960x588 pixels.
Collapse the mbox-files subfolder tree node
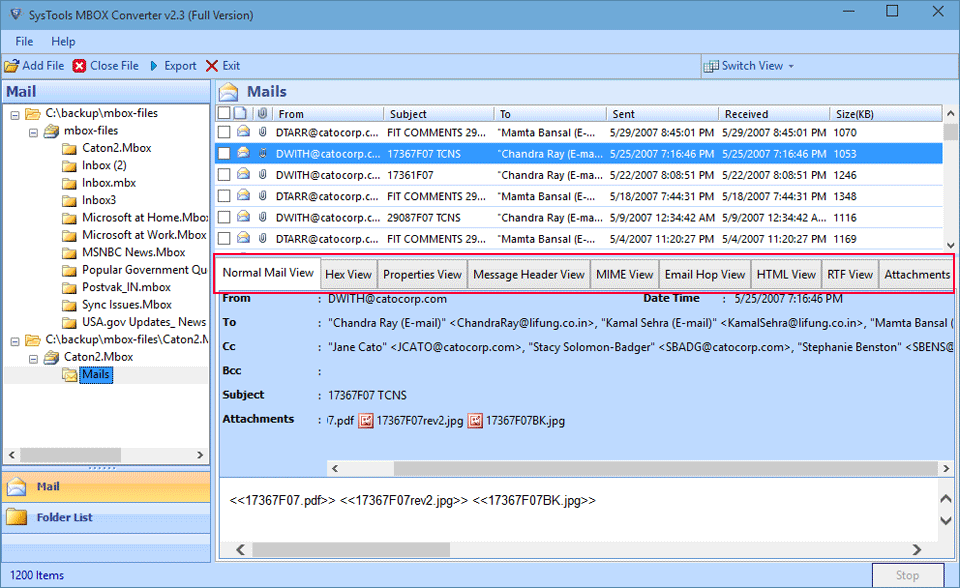[33, 131]
